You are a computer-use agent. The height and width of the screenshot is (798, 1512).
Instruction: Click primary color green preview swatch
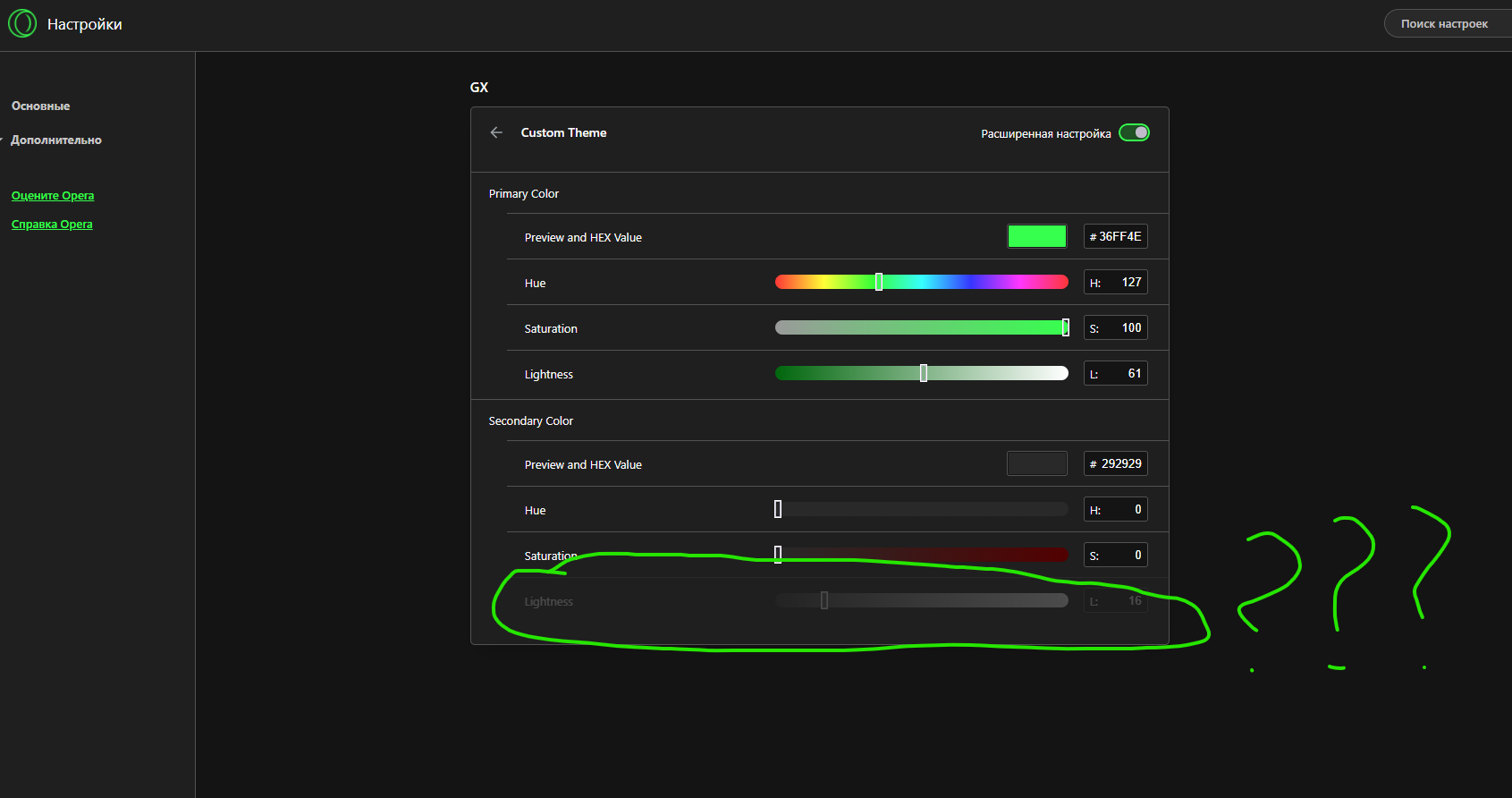tap(1037, 236)
